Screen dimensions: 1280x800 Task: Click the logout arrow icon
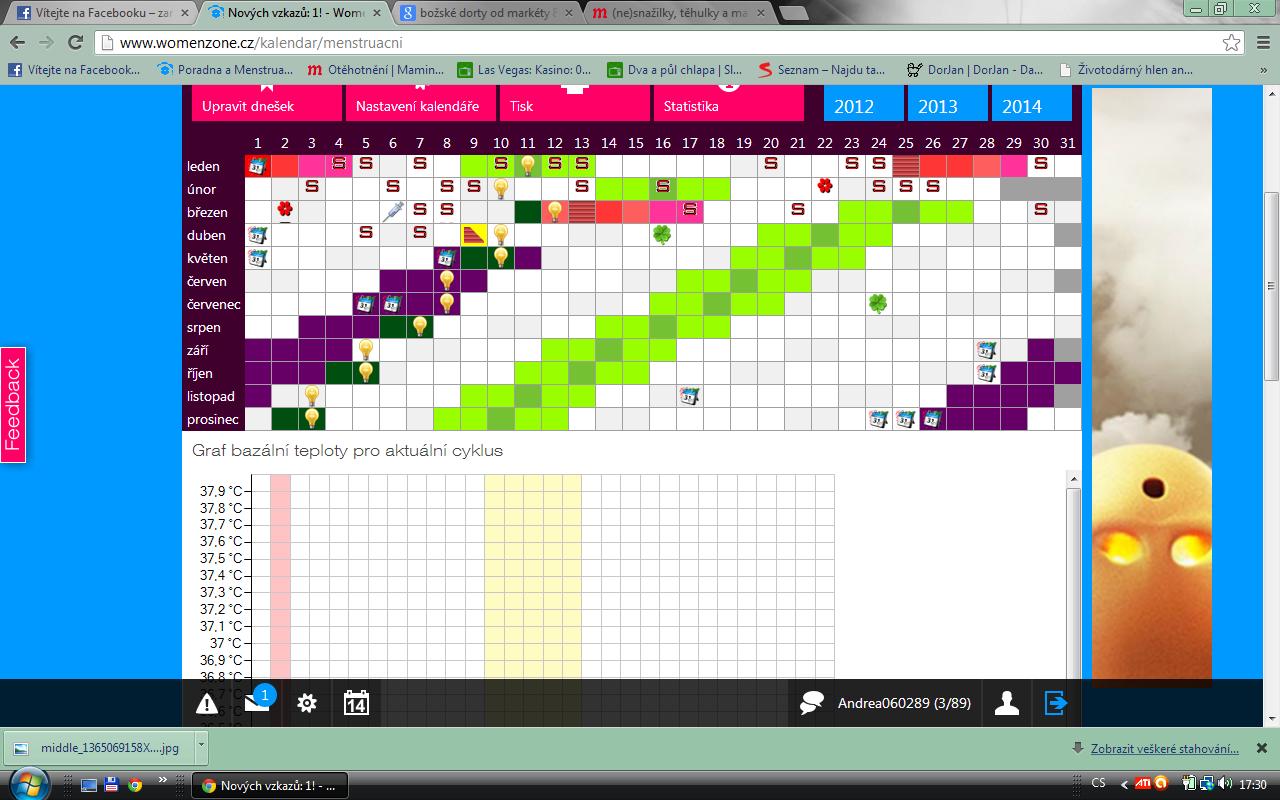tap(1056, 703)
